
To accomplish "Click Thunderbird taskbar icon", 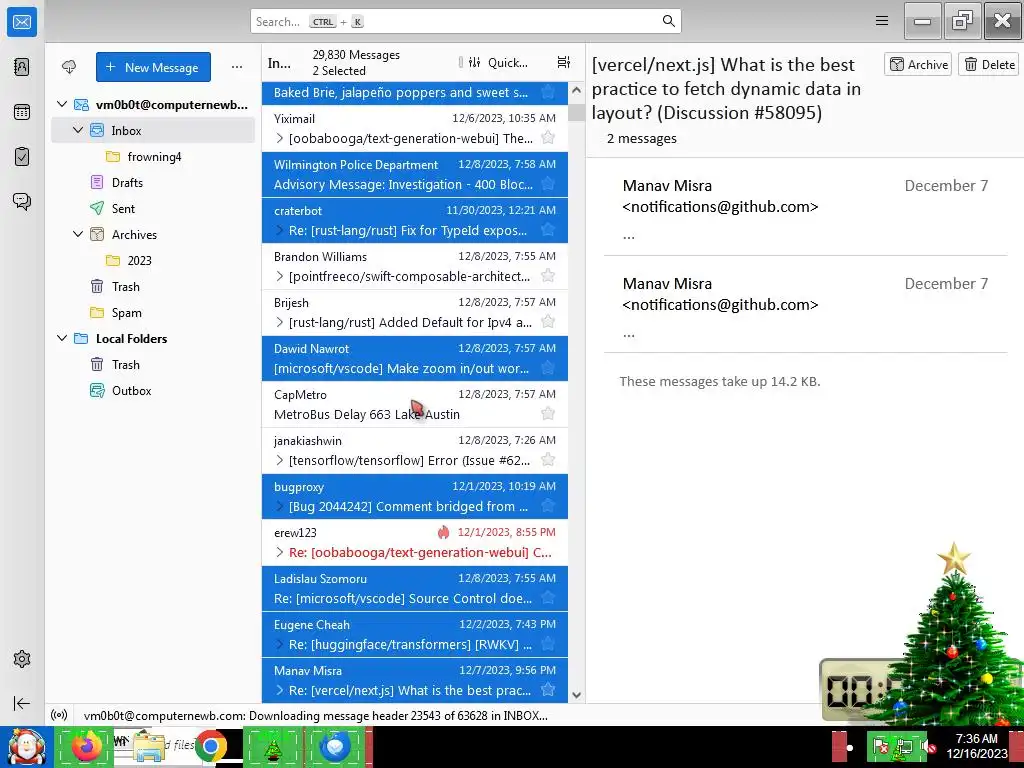I will [x=336, y=746].
